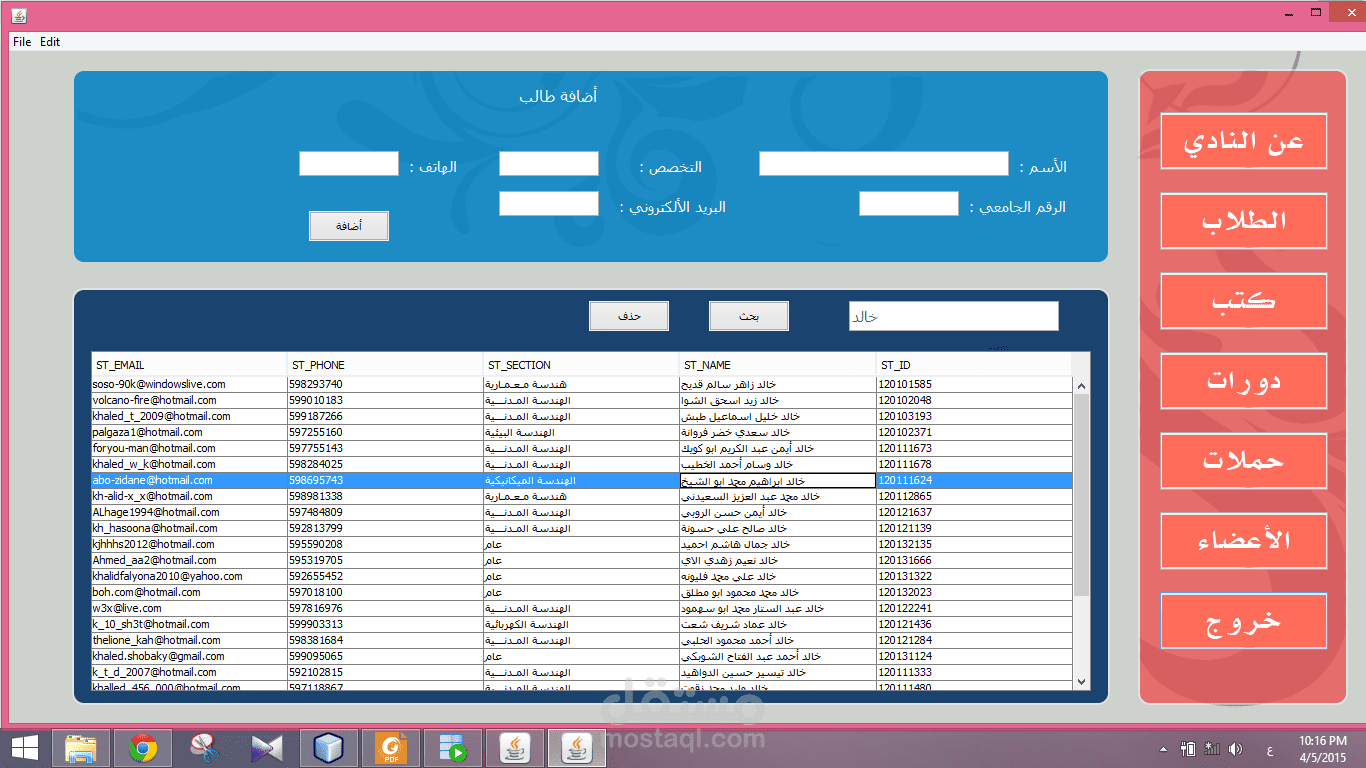Click the أضافة add student button
Viewport: 1366px width, 768px height.
click(349, 226)
